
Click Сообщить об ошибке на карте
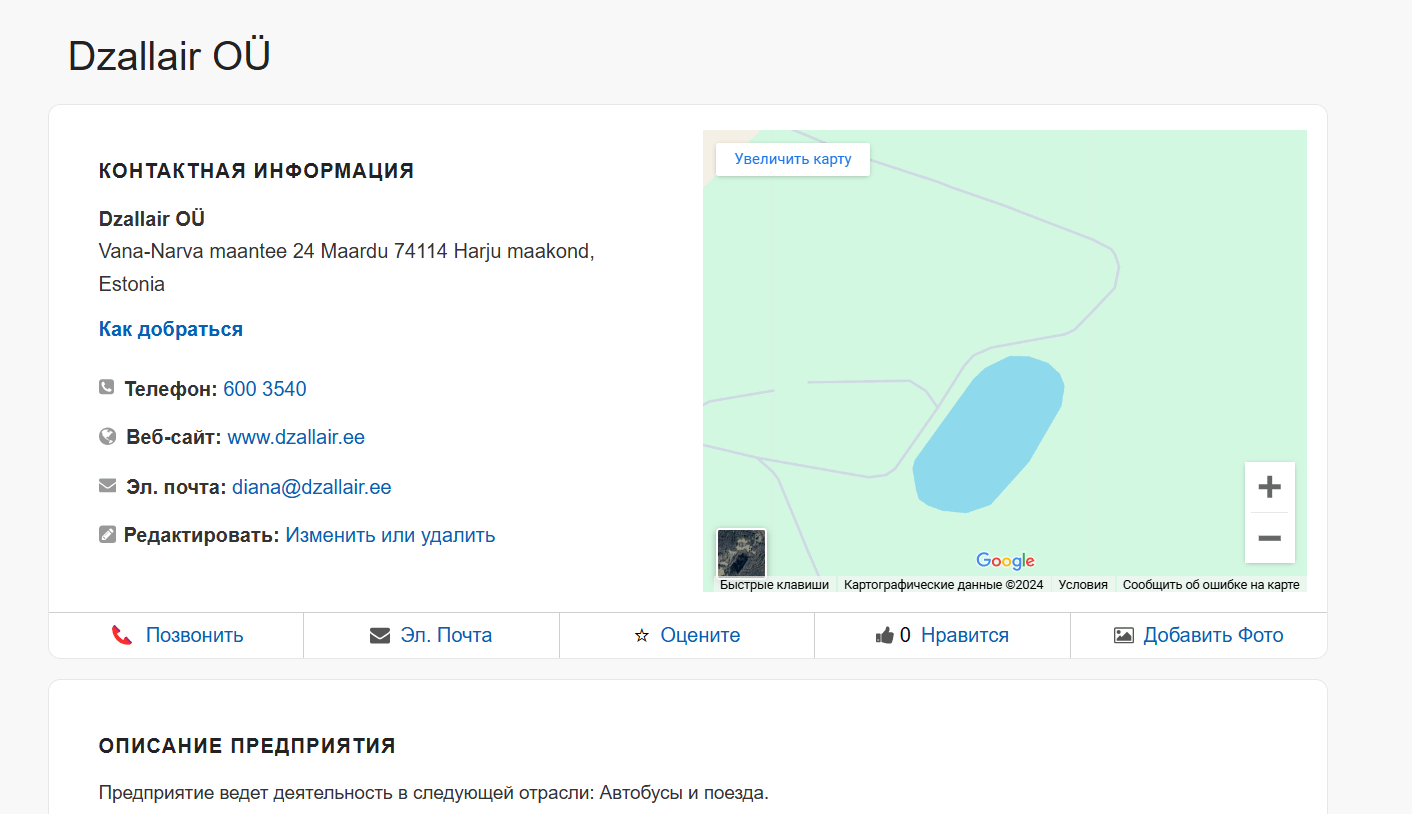pos(1211,585)
